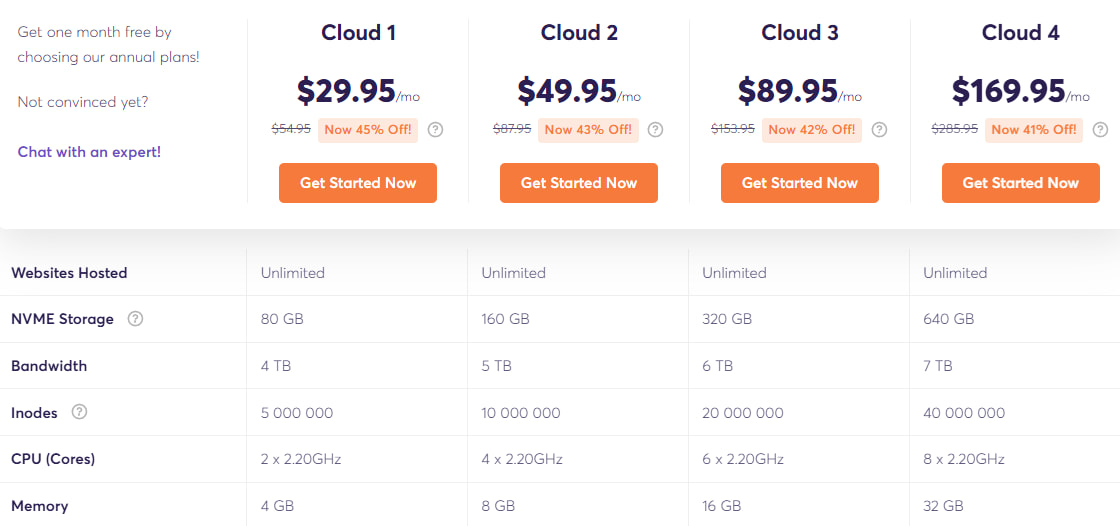Click the Now 43% Off badge
The image size is (1120, 526).
[588, 130]
